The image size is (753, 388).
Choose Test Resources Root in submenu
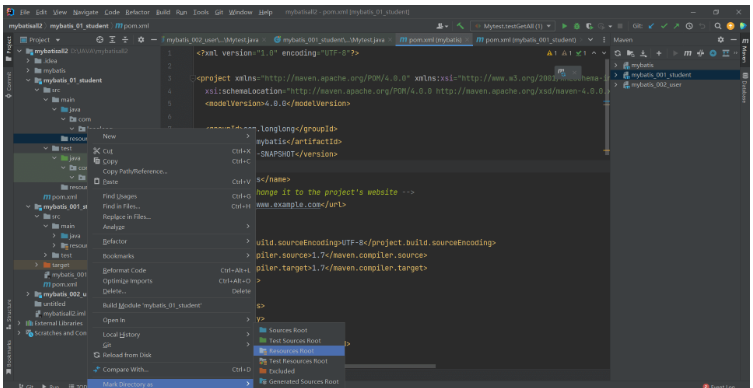pos(299,361)
